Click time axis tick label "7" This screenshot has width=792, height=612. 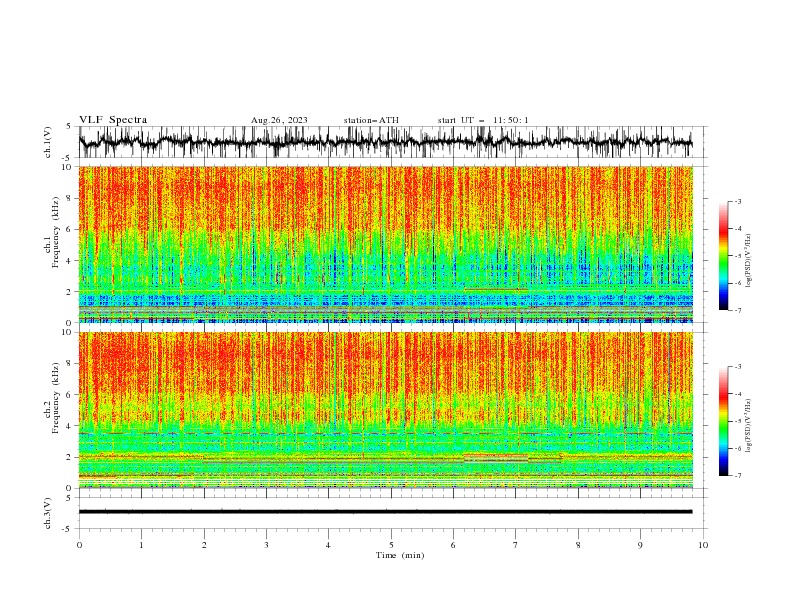click(515, 545)
